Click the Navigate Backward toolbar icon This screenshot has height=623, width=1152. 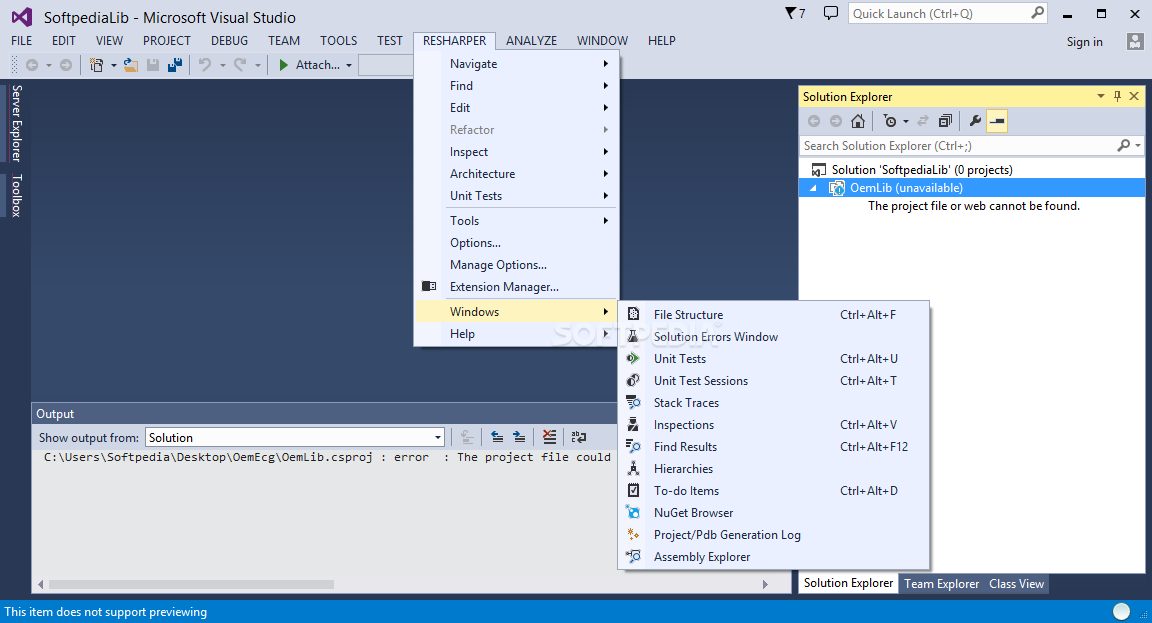click(x=32, y=65)
